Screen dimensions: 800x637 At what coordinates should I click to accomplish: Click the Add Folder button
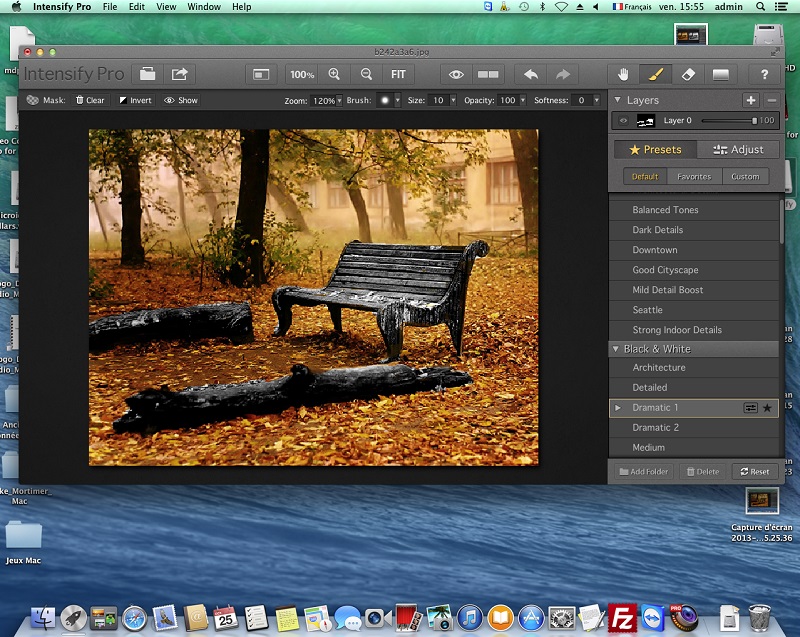(x=643, y=472)
